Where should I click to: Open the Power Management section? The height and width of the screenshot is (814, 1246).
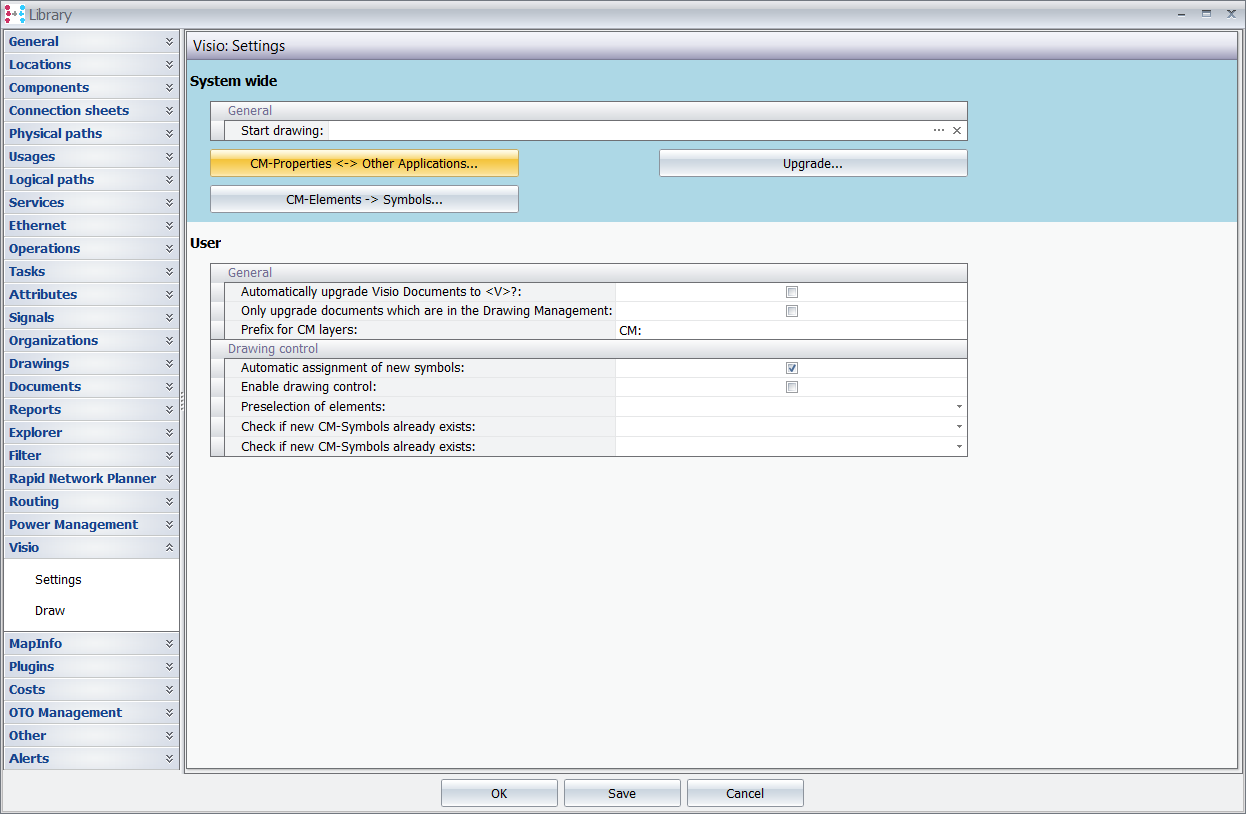(x=91, y=525)
